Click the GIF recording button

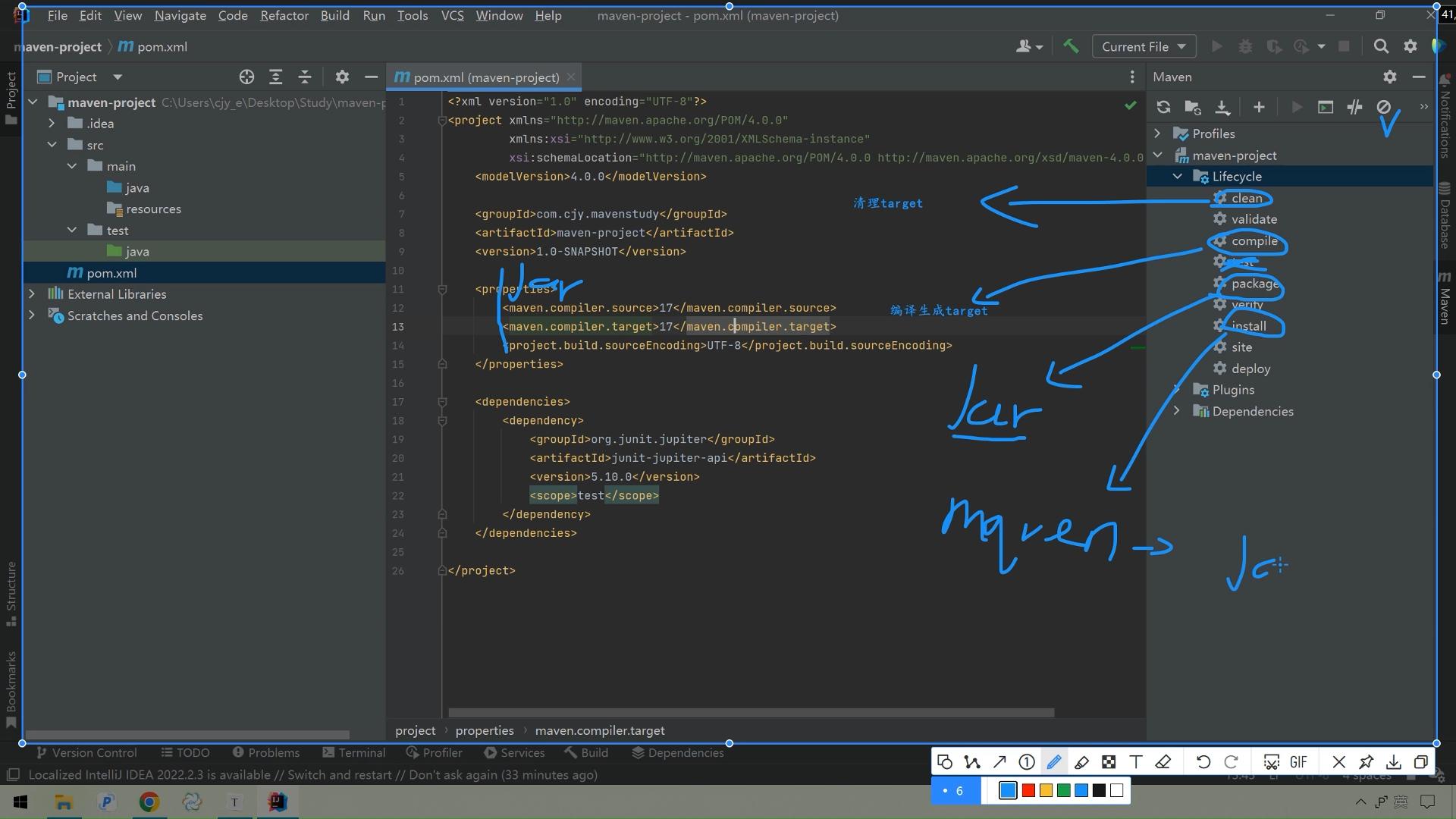[x=1298, y=762]
